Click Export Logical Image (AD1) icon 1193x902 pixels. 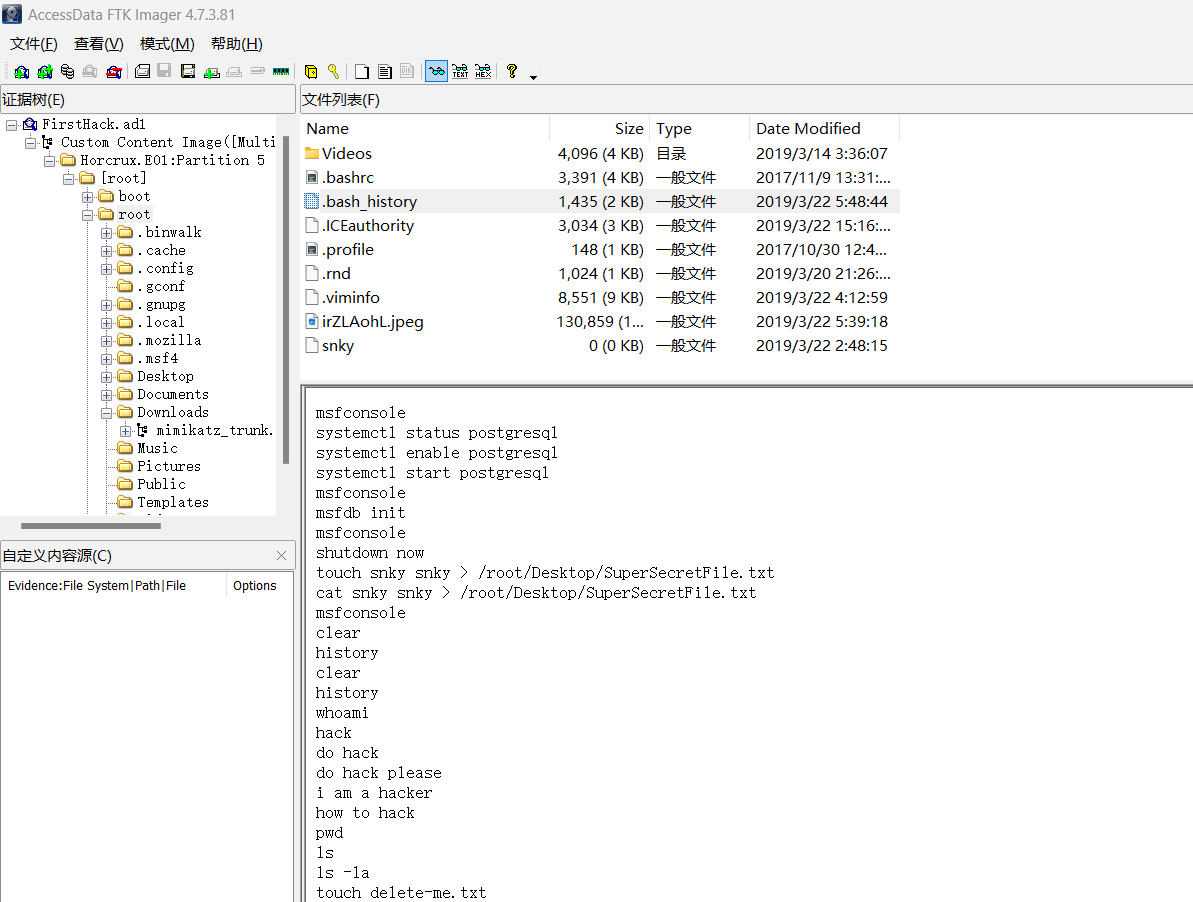[188, 71]
